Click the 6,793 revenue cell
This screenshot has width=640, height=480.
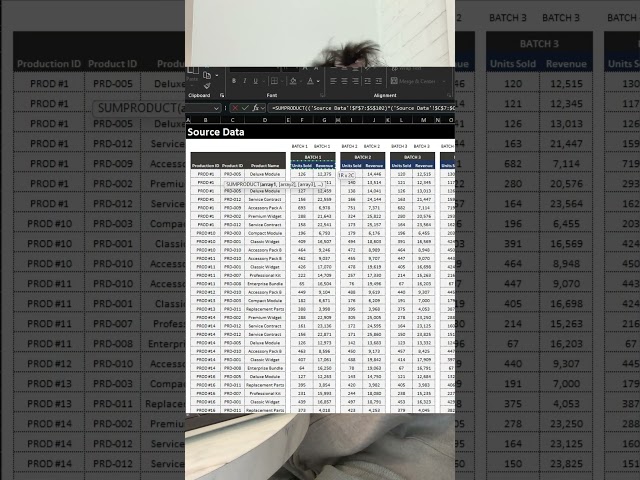[x=324, y=233]
